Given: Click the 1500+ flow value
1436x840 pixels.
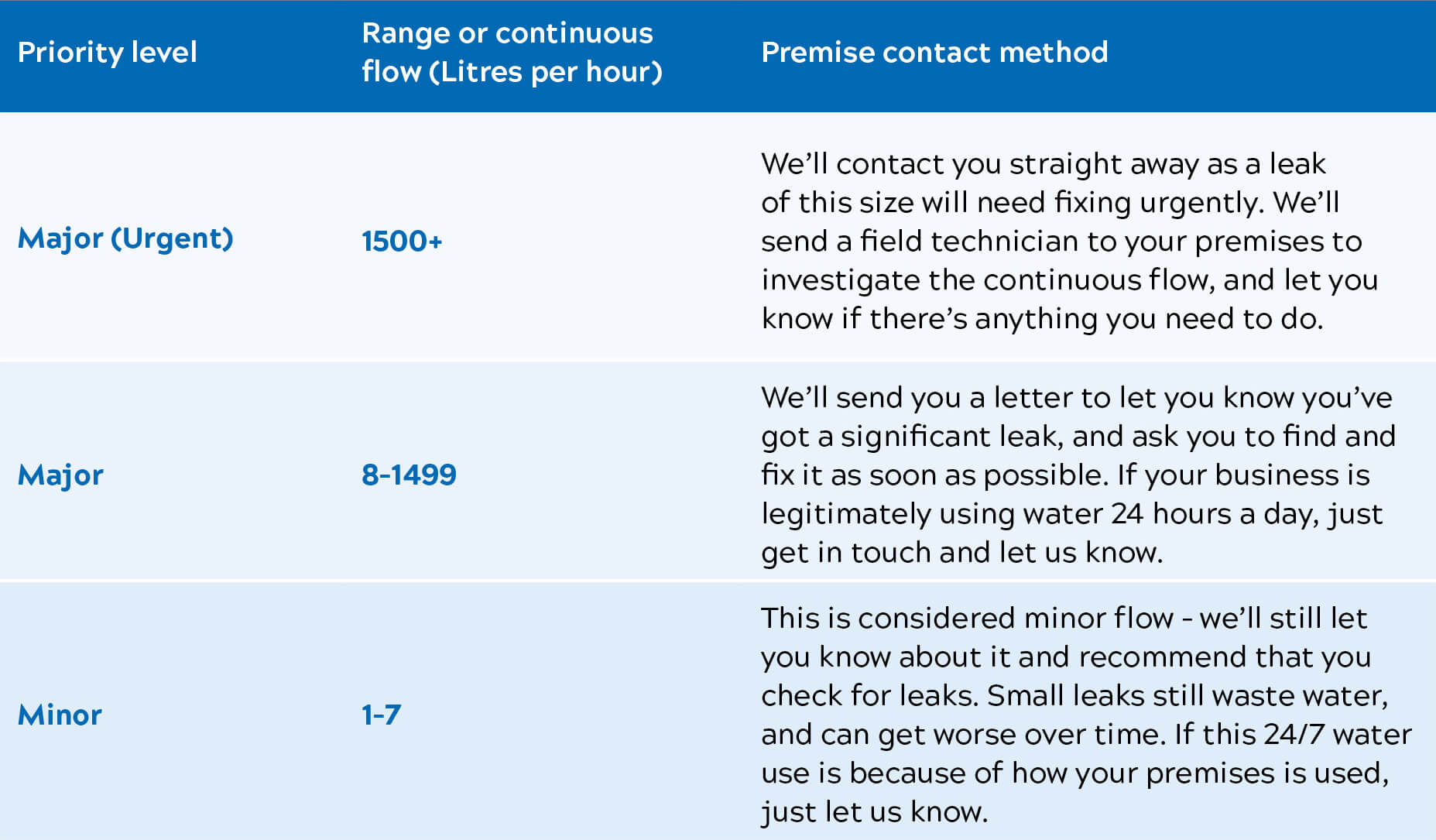Looking at the screenshot, I should click(402, 241).
